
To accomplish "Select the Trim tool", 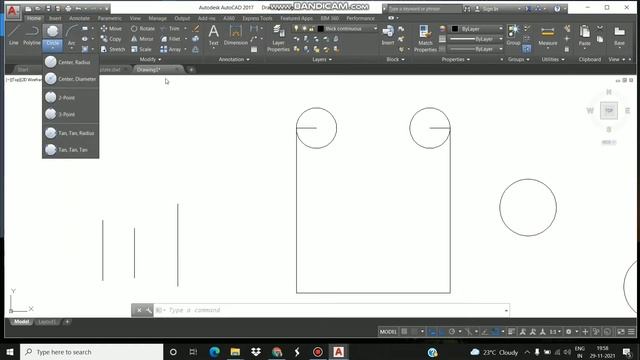I will point(170,29).
